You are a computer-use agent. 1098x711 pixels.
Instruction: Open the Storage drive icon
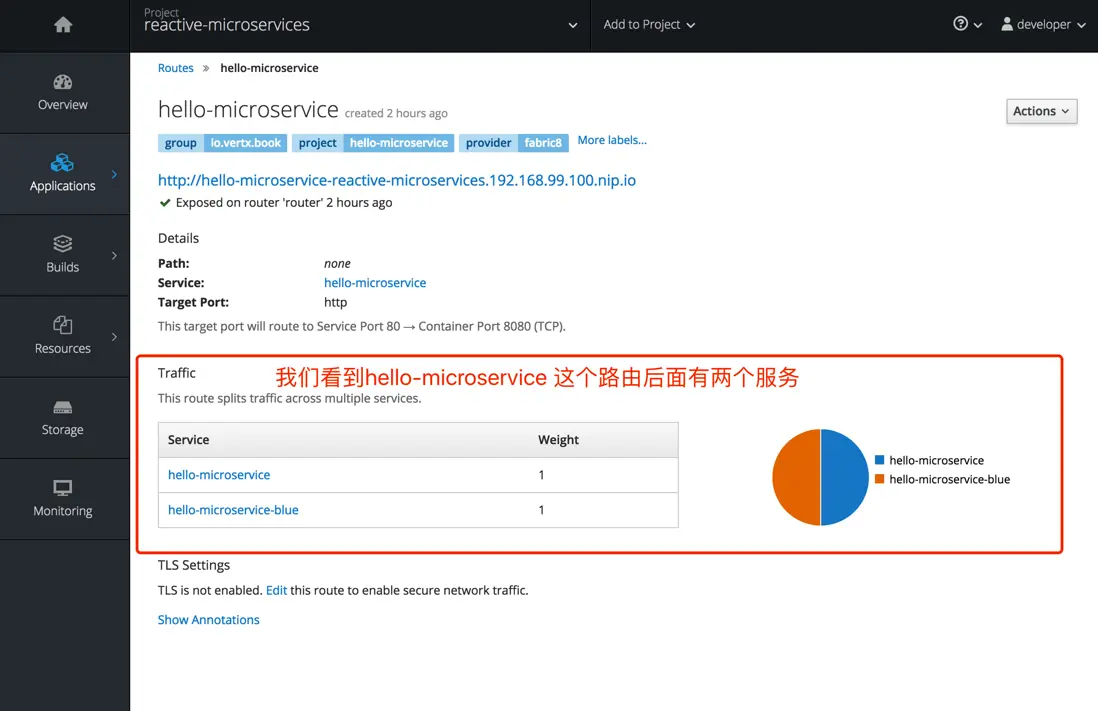coord(63,407)
